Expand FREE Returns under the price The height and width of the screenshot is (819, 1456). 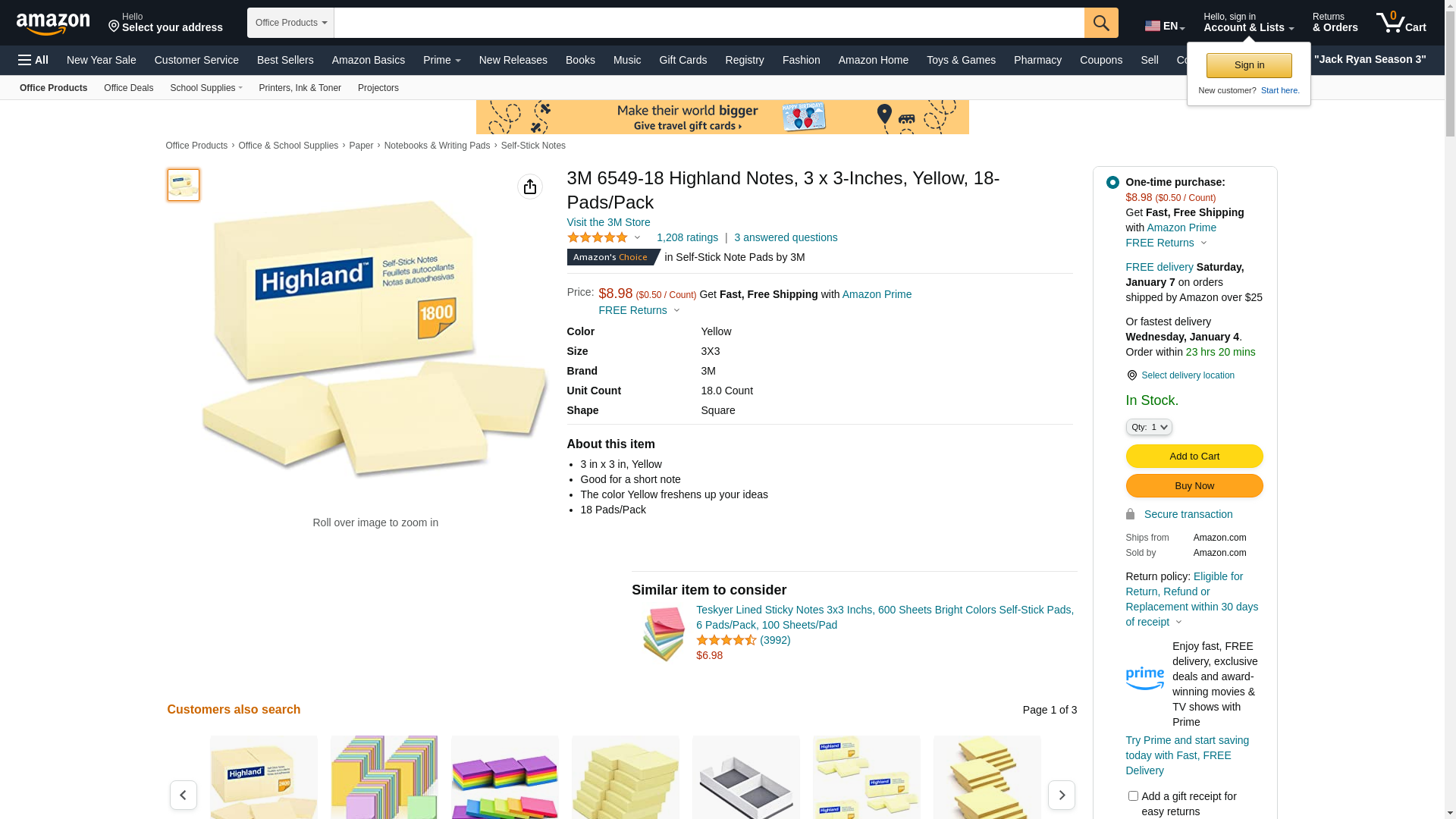(639, 310)
